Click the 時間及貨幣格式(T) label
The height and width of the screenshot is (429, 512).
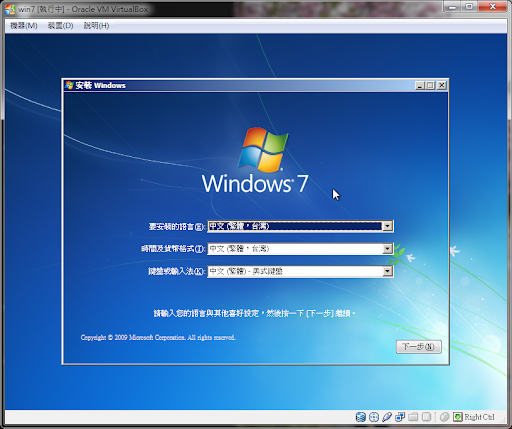pos(173,249)
